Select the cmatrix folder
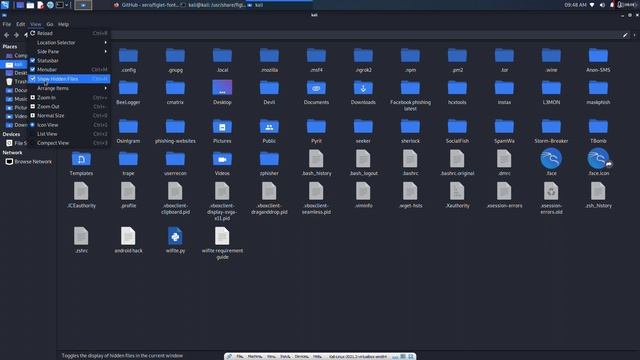The height and width of the screenshot is (360, 640). click(x=175, y=92)
